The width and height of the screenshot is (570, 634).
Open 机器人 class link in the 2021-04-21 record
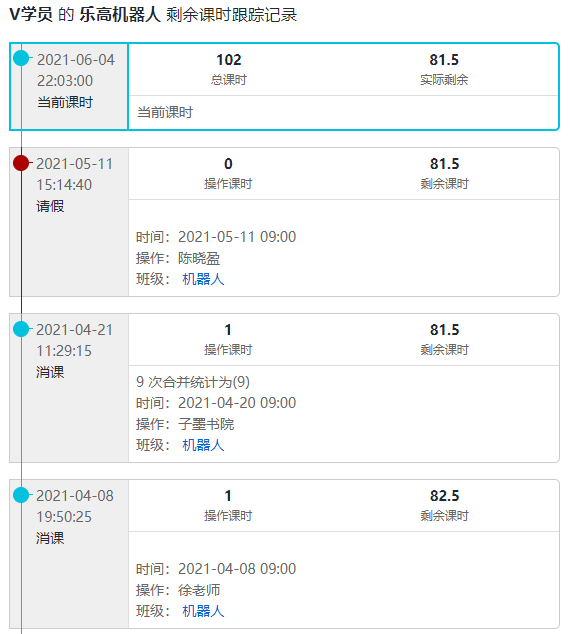pyautogui.click(x=203, y=445)
